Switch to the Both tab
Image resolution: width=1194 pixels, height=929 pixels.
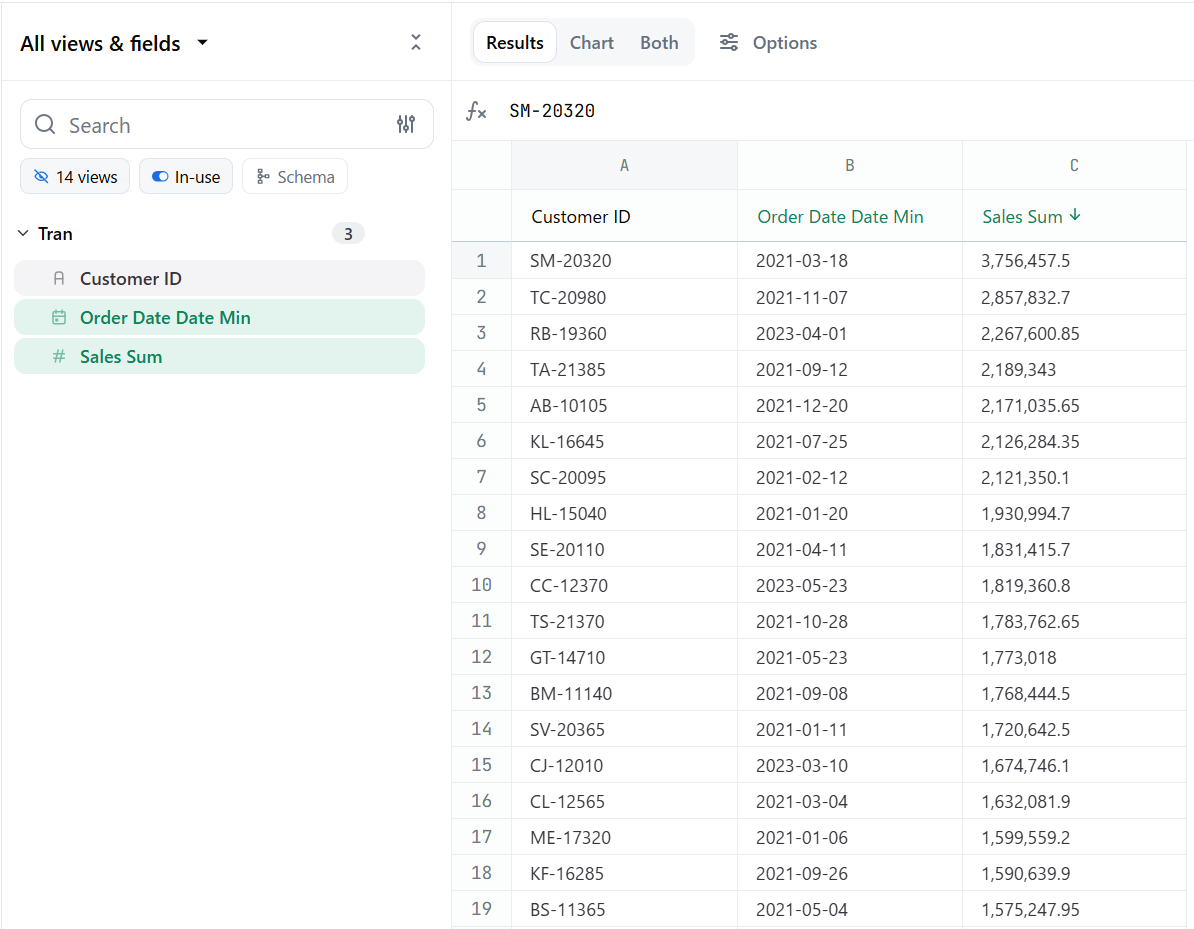[659, 42]
